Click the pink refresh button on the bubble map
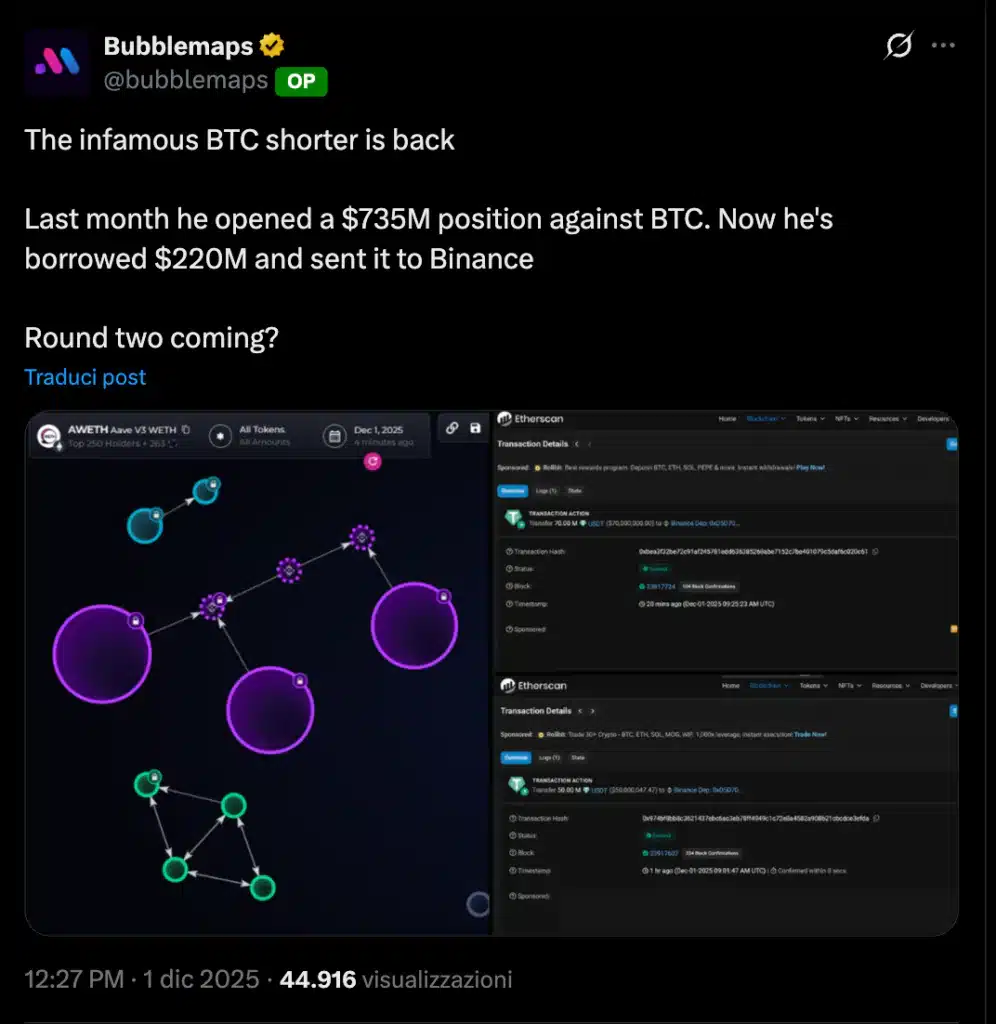The image size is (996, 1024). point(373,462)
